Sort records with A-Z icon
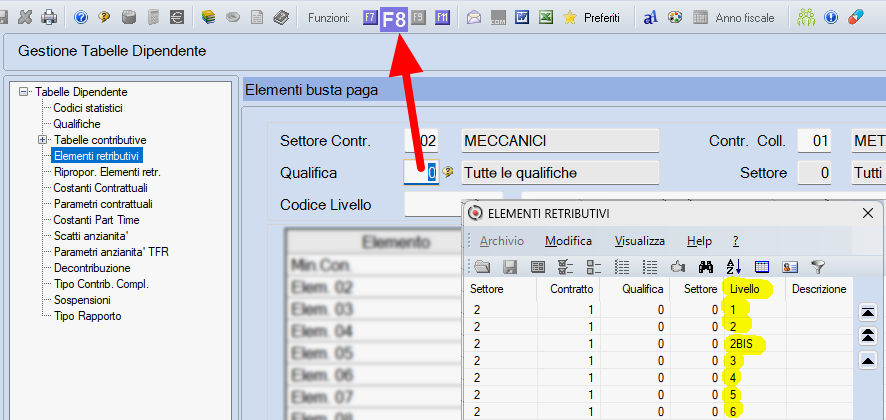The width and height of the screenshot is (886, 420). (x=733, y=266)
